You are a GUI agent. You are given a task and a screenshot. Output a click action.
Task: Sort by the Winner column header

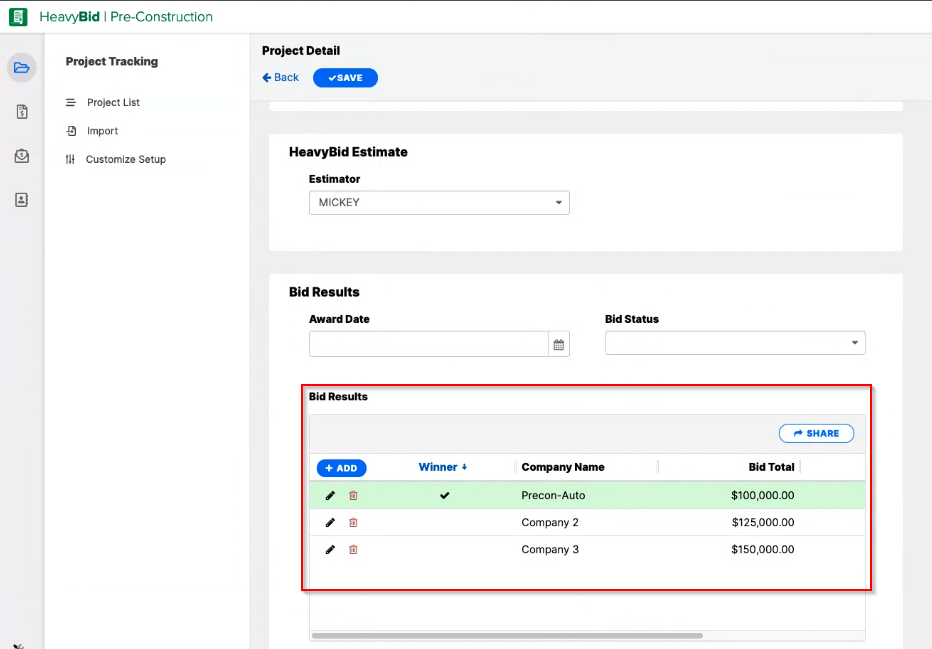point(441,467)
